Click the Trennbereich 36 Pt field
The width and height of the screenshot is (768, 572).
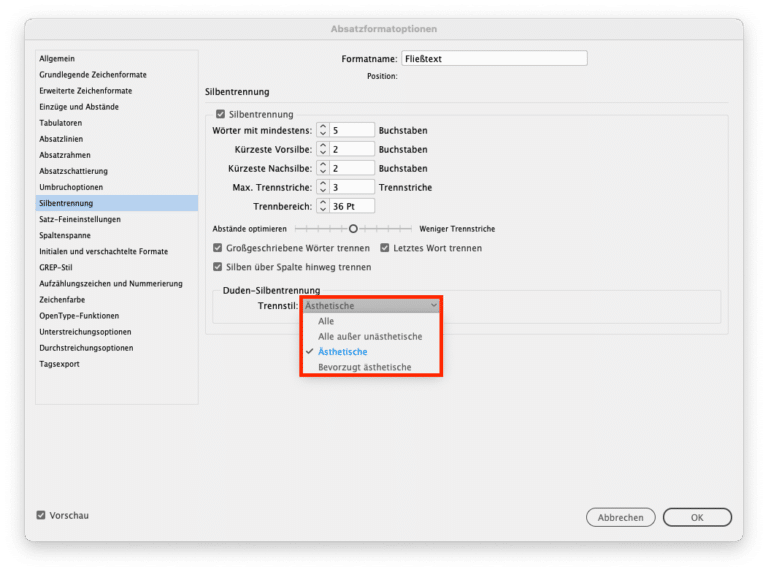[352, 206]
